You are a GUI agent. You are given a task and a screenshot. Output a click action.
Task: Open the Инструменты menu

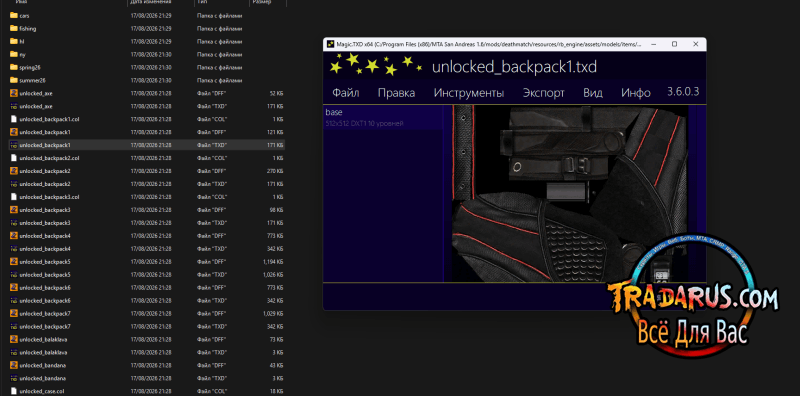click(x=468, y=93)
